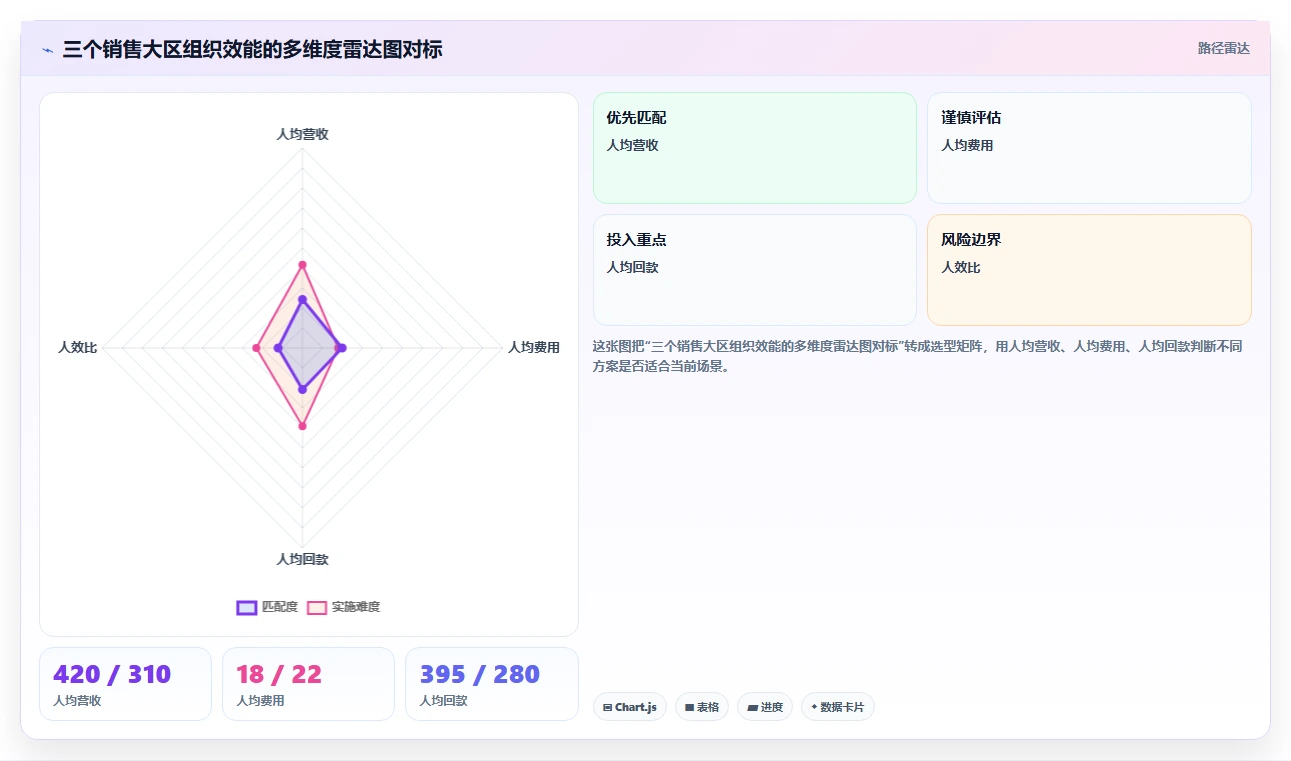1291x761 pixels.
Task: Click the 实施难度 legend text
Action: (356, 607)
